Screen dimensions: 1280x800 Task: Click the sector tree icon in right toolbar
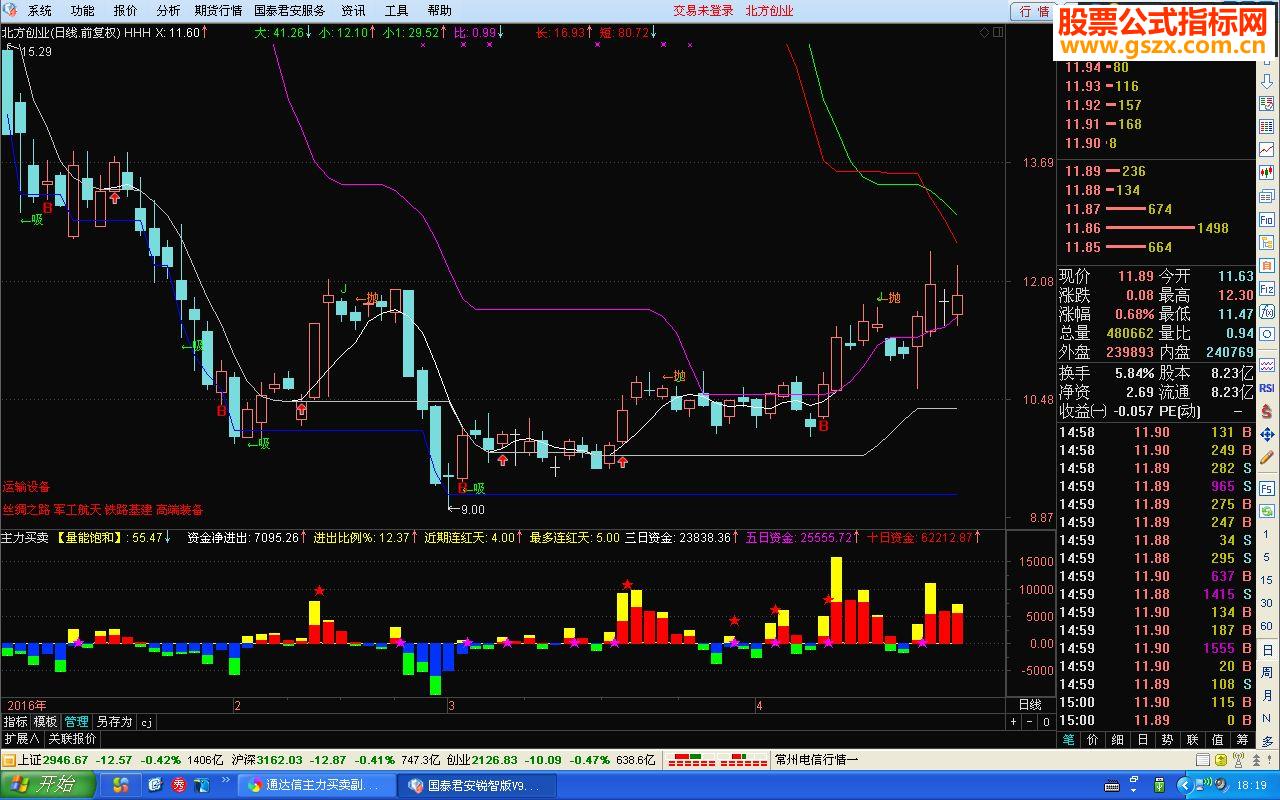1267,242
